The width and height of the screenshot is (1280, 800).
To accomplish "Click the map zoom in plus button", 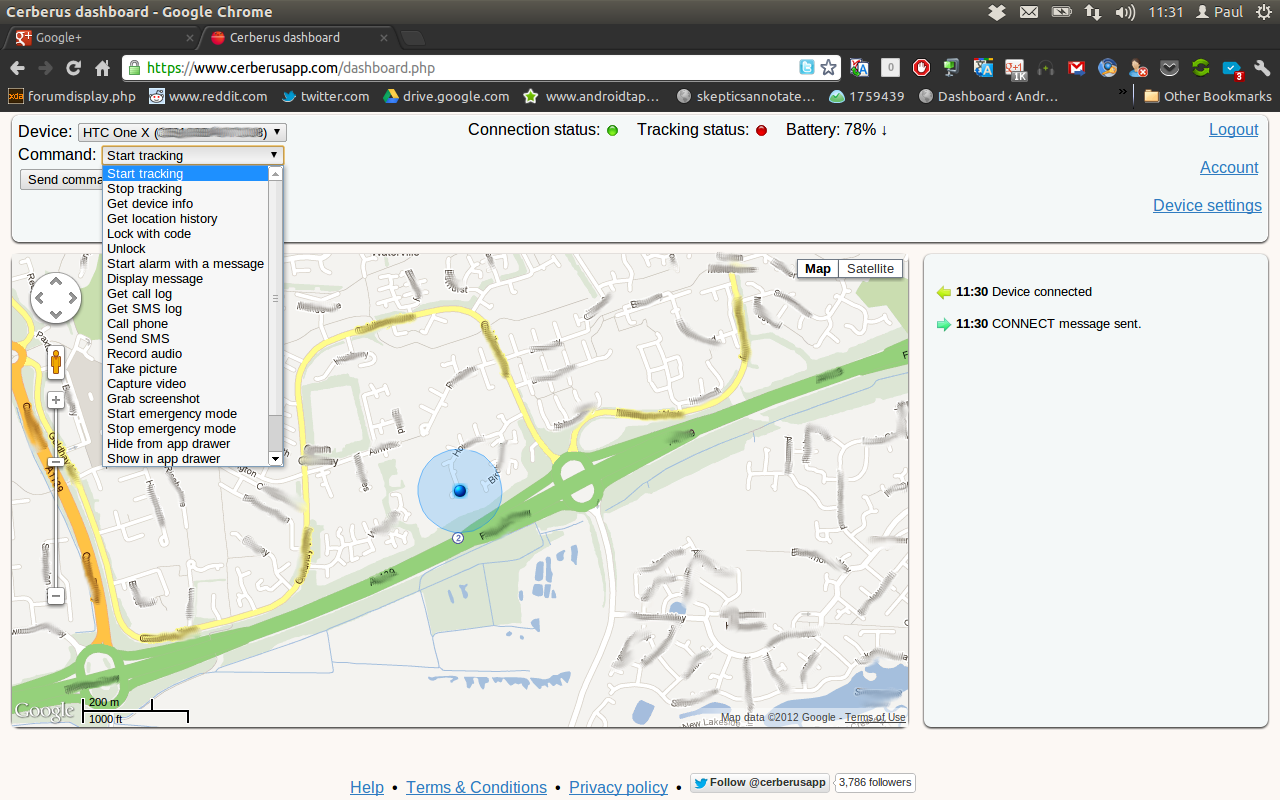I will pyautogui.click(x=56, y=400).
